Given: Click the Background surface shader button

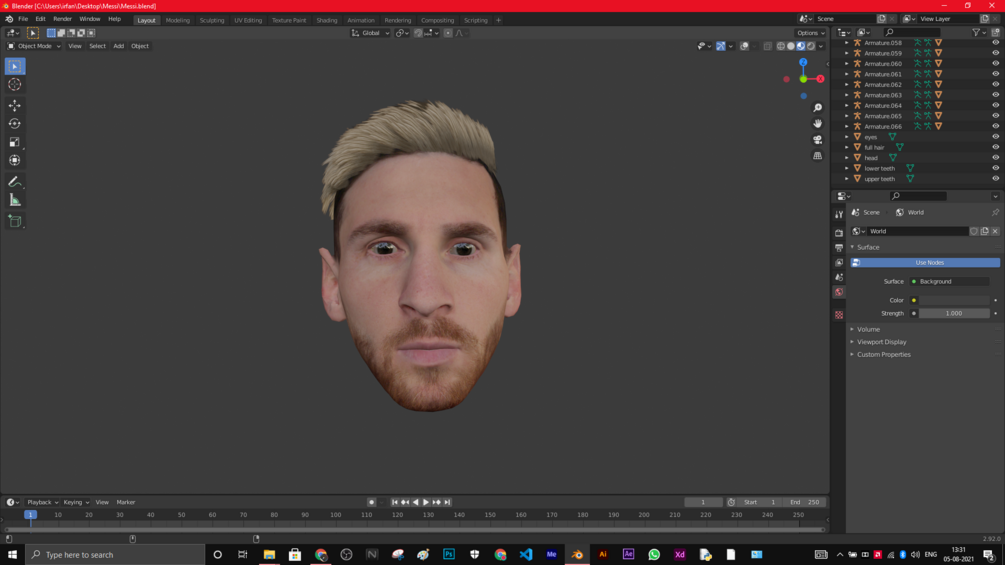Looking at the screenshot, I should tap(949, 281).
